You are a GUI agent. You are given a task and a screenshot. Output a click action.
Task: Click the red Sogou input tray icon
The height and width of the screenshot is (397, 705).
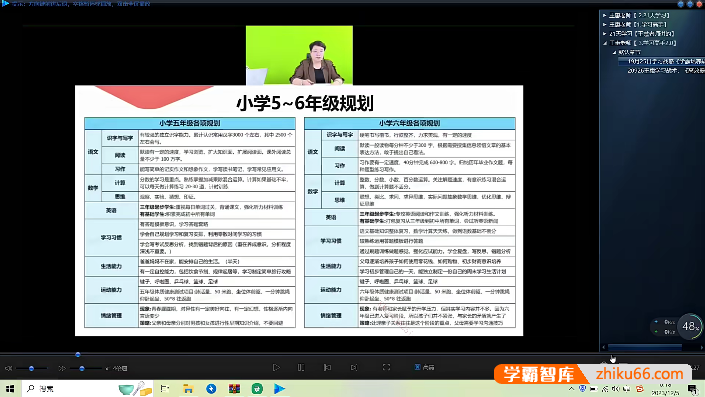(x=640, y=388)
